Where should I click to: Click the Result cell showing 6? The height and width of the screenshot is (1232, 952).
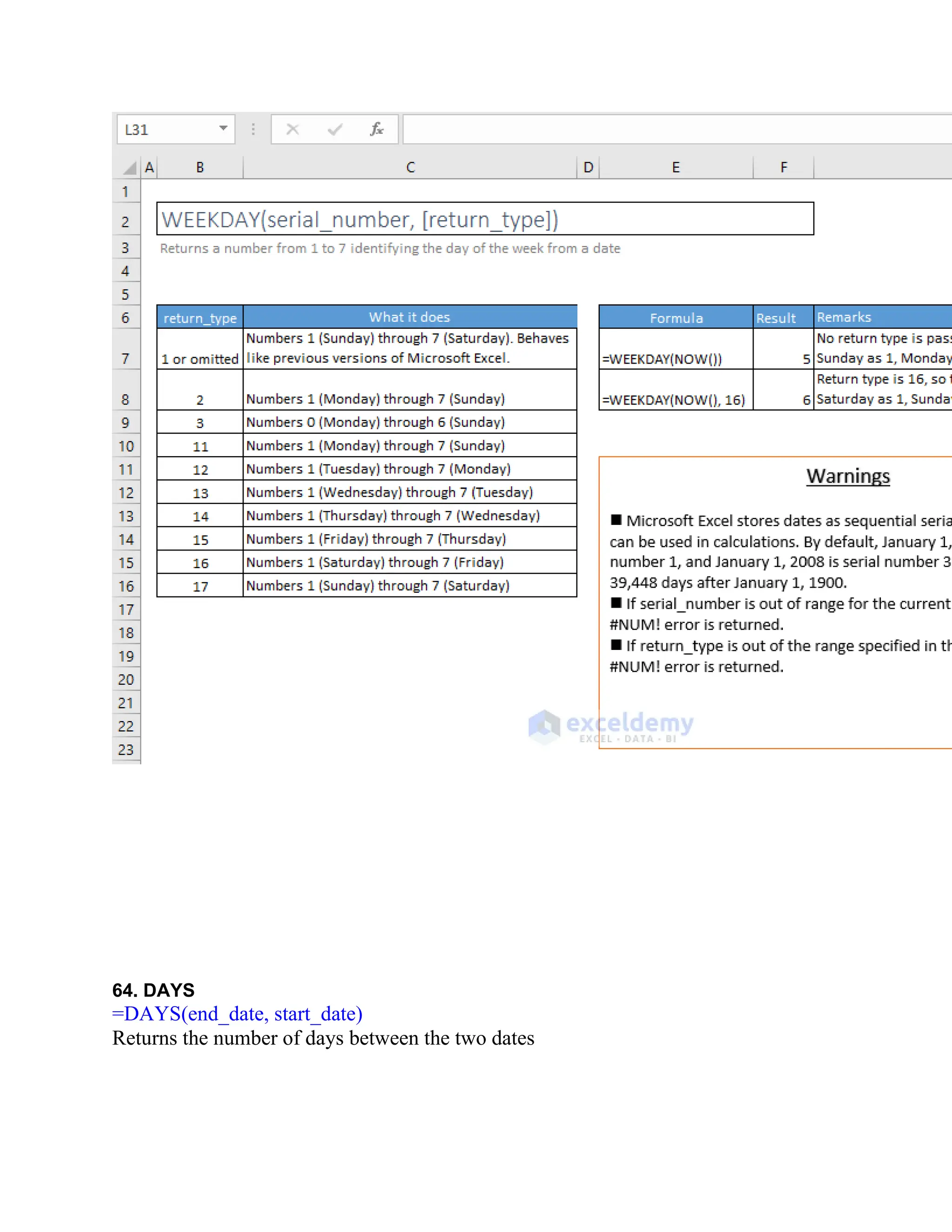[x=783, y=390]
